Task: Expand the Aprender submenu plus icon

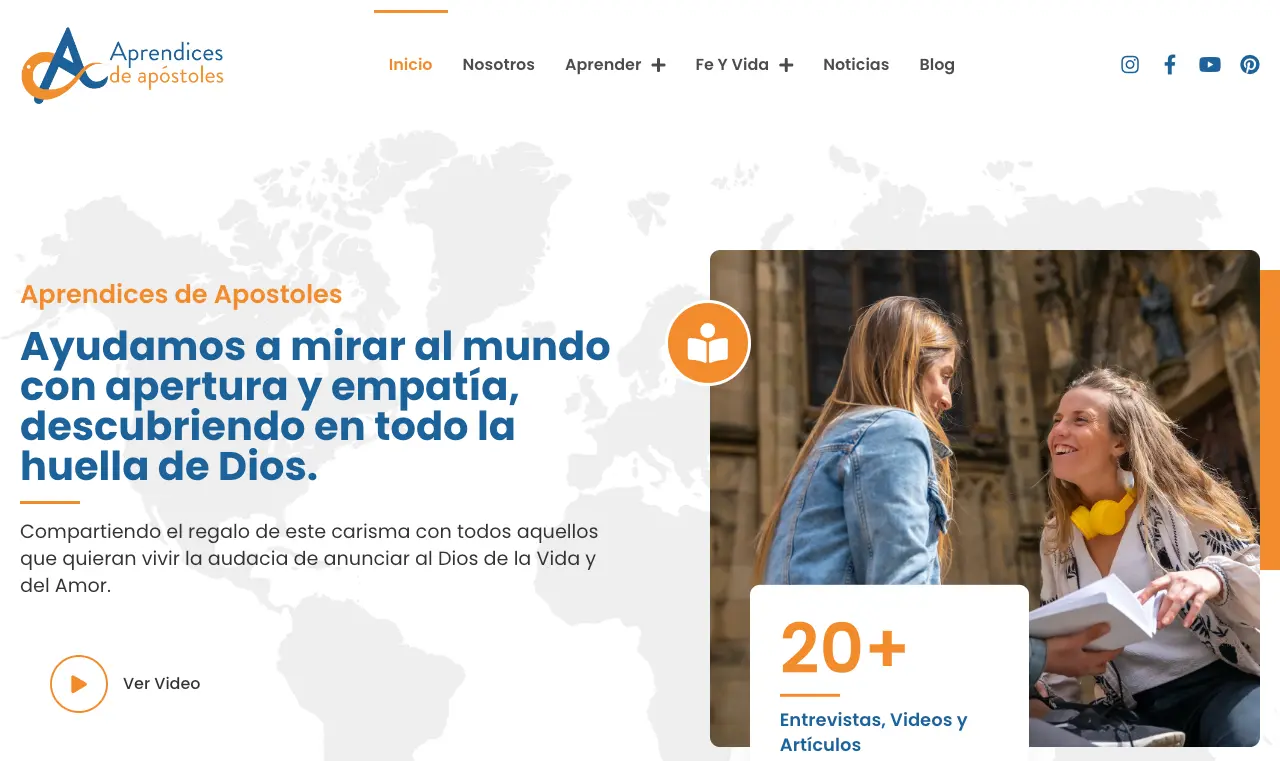Action: pos(658,65)
